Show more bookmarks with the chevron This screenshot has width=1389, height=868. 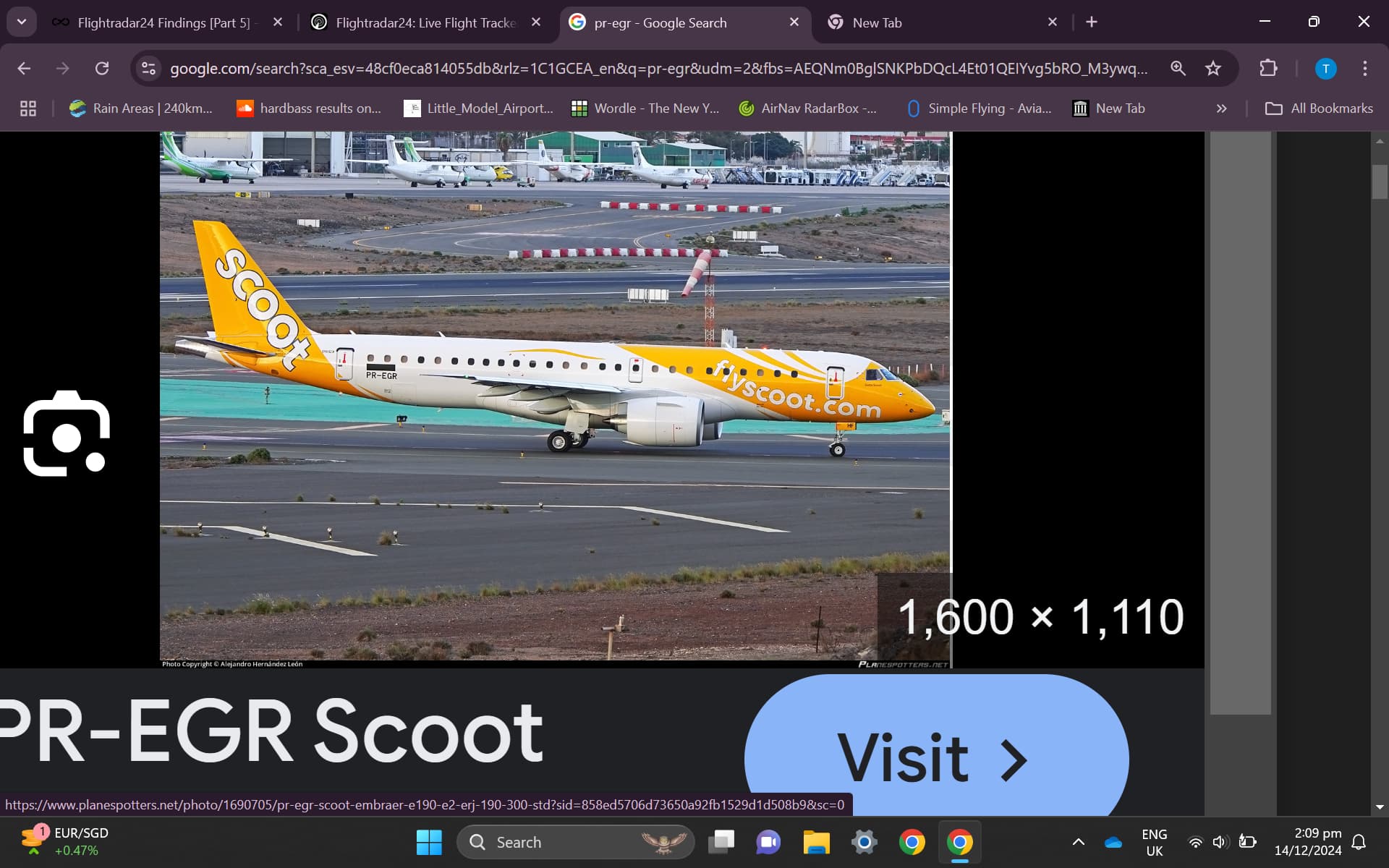pos(1221,109)
